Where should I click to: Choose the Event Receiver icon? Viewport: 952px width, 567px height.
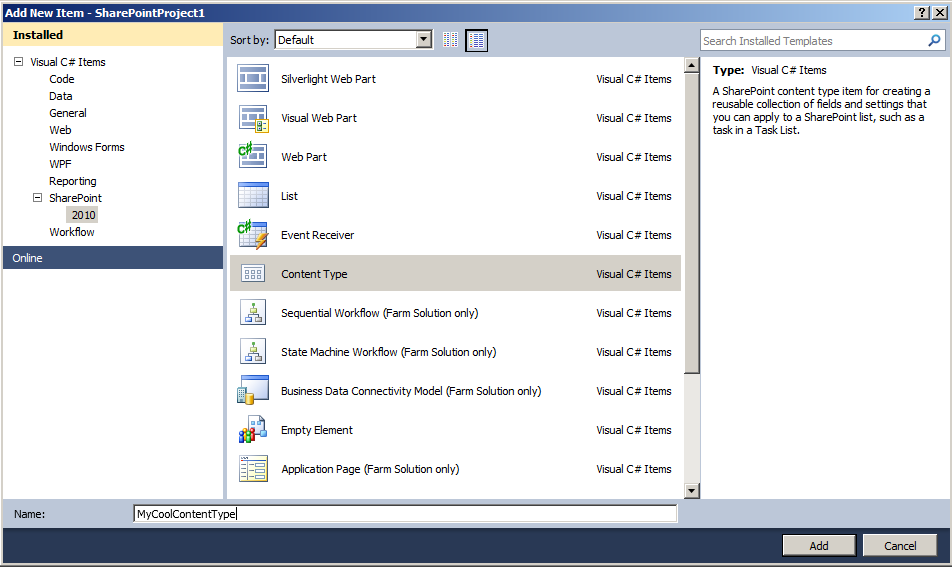253,235
